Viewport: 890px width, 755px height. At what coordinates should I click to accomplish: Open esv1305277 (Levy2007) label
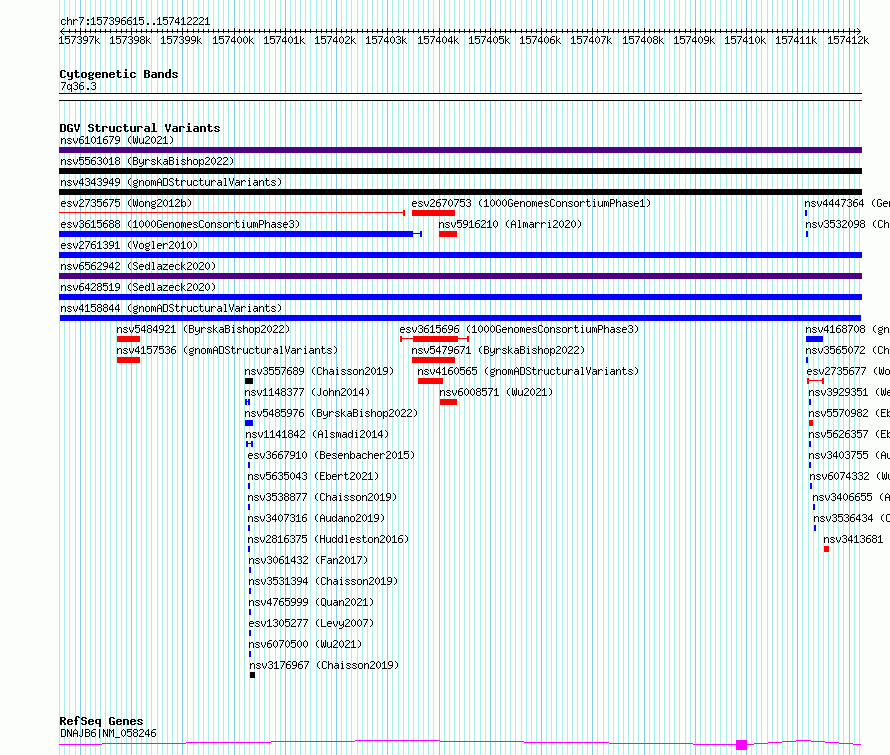click(x=312, y=623)
